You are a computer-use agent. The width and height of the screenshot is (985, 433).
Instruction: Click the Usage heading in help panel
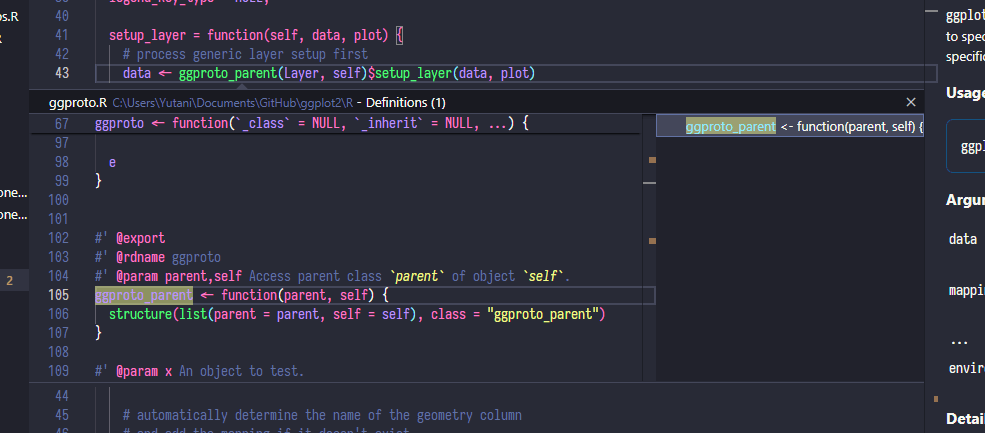(x=964, y=93)
